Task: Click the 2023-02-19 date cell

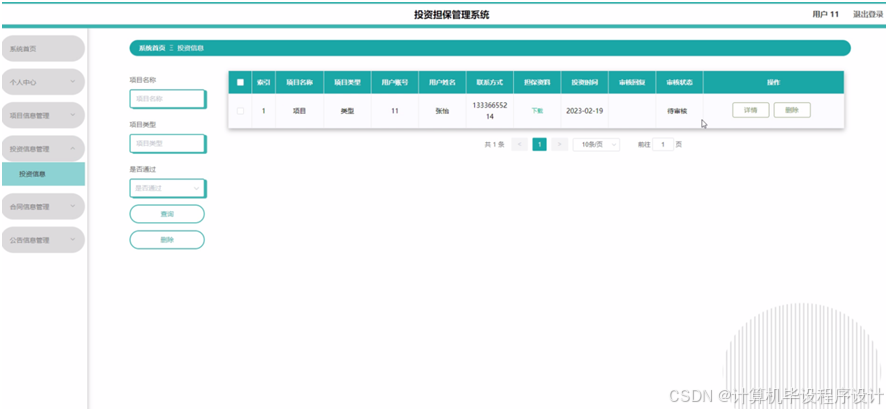Action: (584, 111)
